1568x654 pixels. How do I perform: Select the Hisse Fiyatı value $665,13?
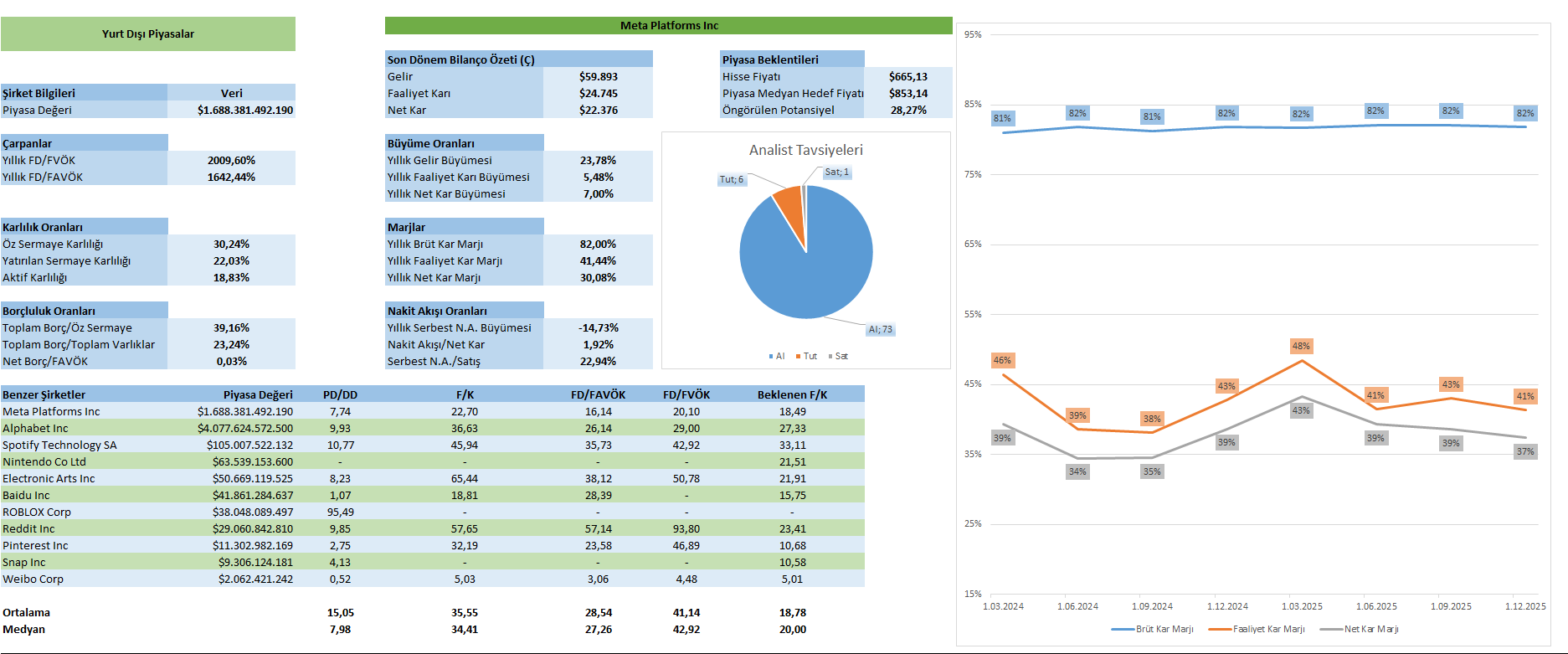click(907, 76)
